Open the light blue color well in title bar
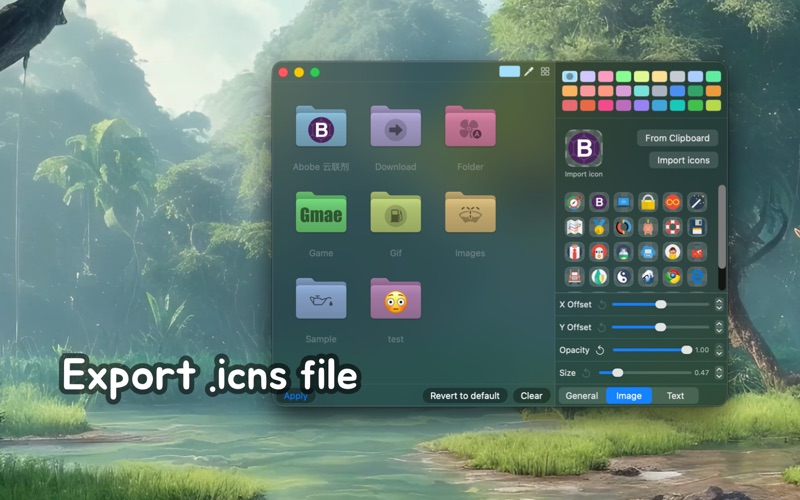The height and width of the screenshot is (500, 800). pos(509,71)
